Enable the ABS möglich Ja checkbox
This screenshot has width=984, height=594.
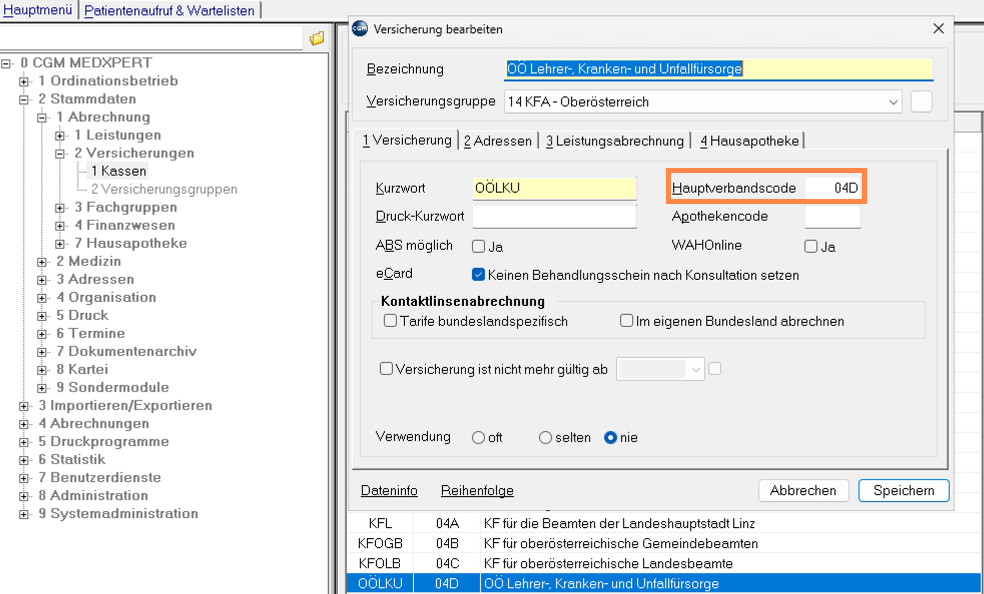(479, 246)
